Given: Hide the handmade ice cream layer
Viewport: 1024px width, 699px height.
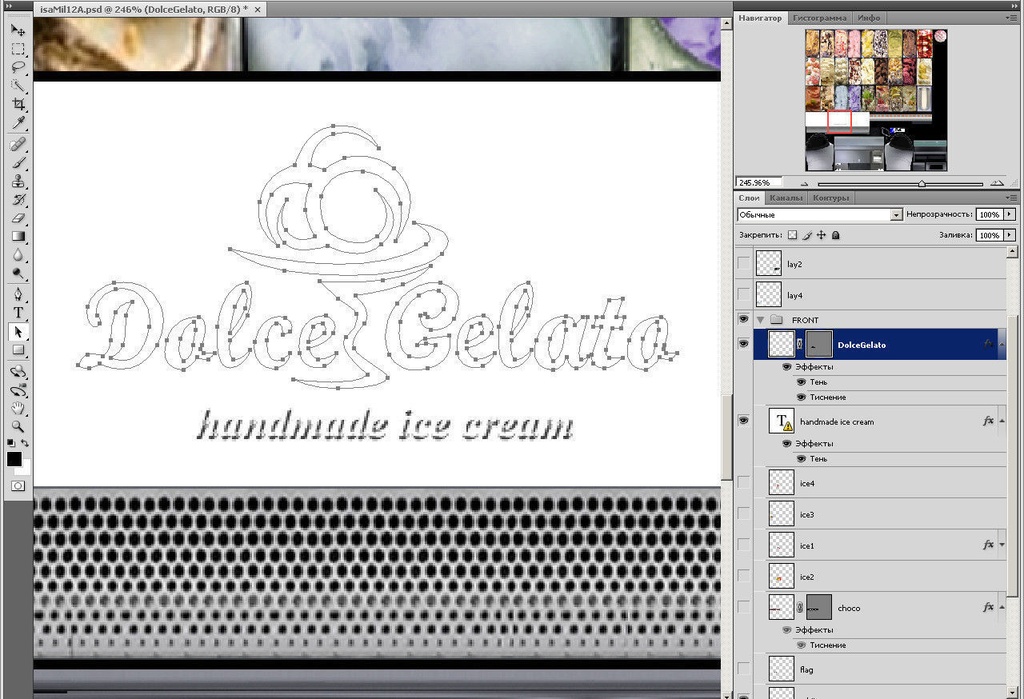Looking at the screenshot, I should click(x=743, y=421).
